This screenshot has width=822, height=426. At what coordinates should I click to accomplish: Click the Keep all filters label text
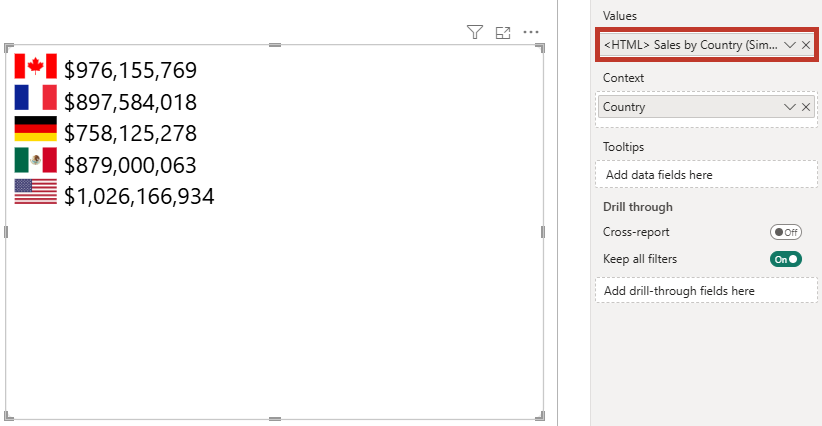tap(640, 259)
